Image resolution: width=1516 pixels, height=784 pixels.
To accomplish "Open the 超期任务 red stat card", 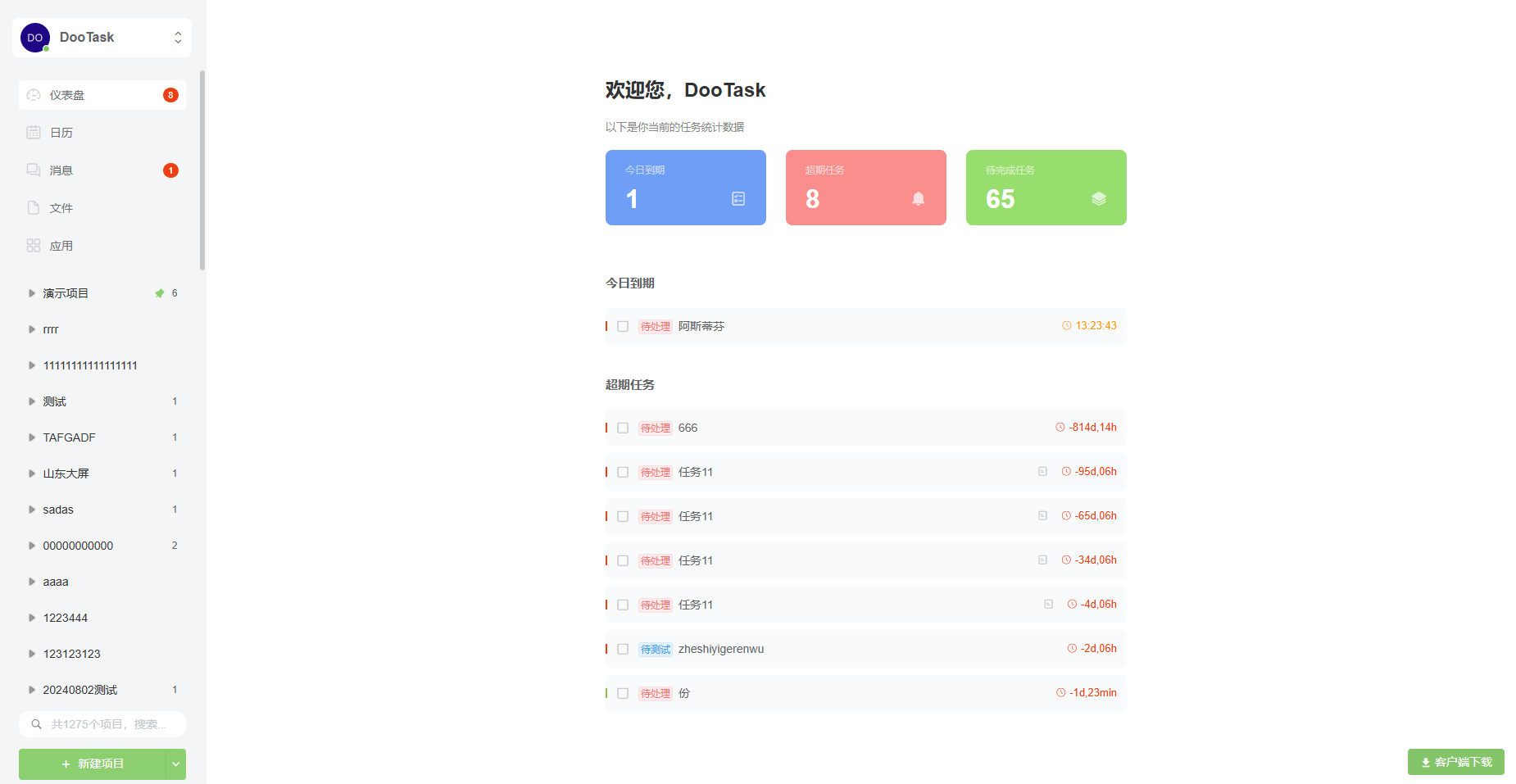I will pyautogui.click(x=866, y=188).
